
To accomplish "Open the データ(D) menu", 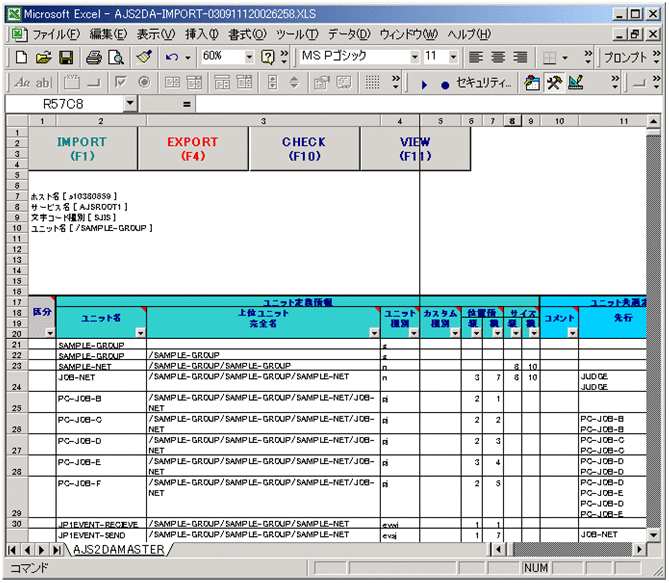I will click(349, 34).
